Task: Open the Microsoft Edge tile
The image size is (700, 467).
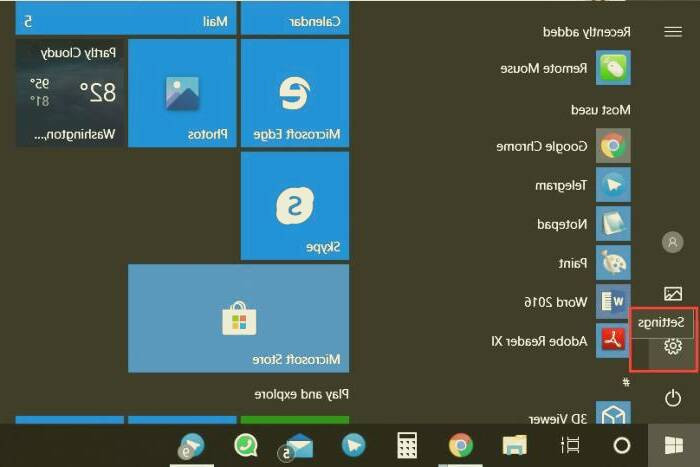Action: point(294,93)
